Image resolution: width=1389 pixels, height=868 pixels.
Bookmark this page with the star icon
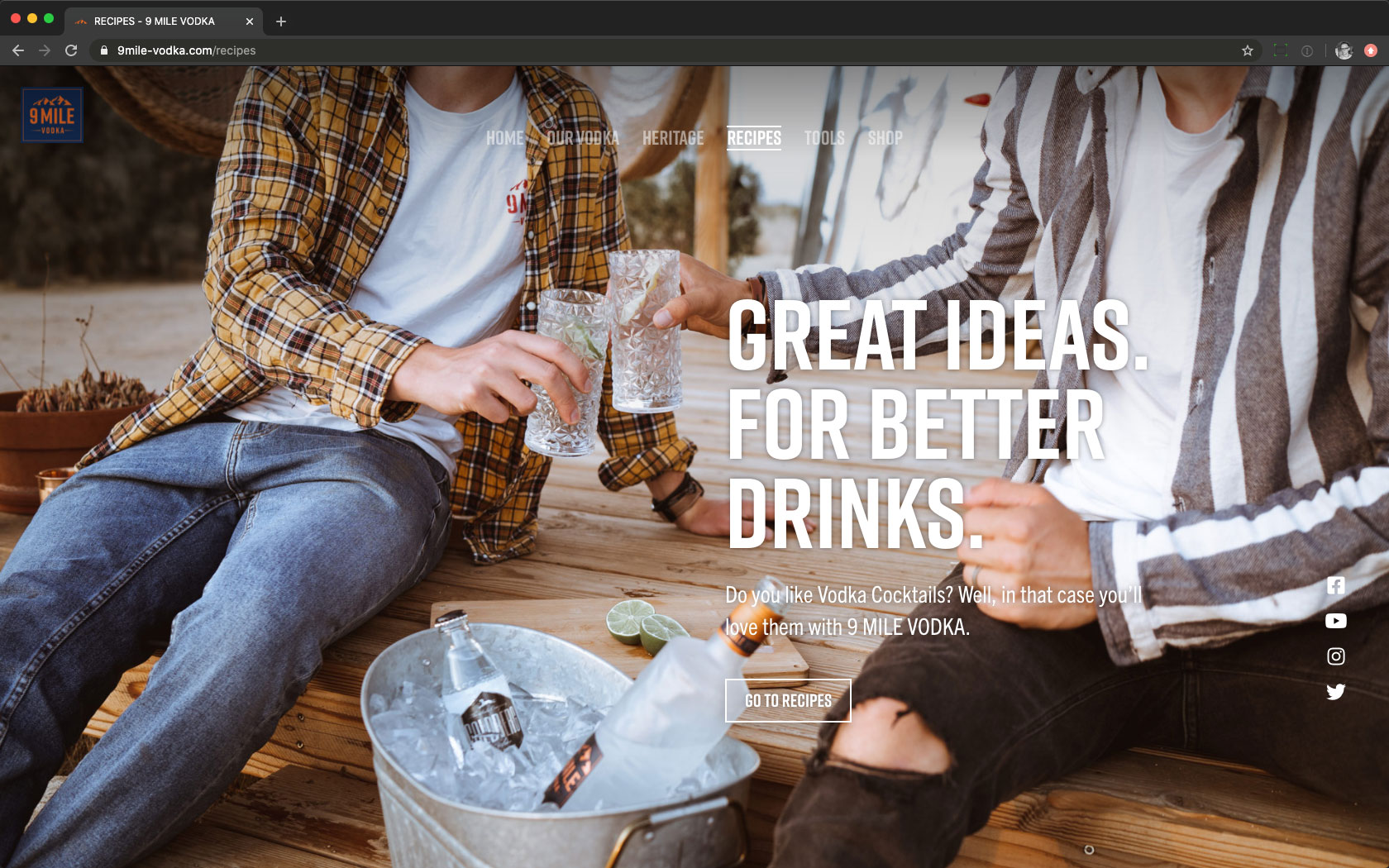point(1247,50)
